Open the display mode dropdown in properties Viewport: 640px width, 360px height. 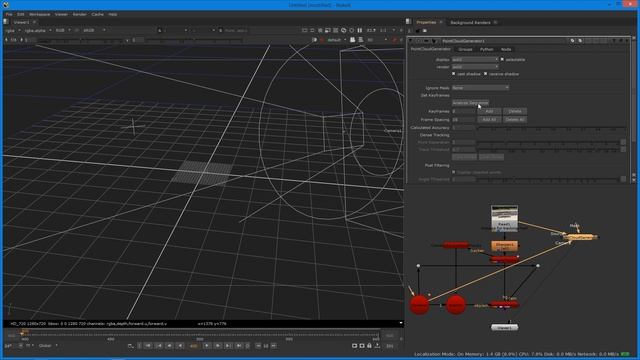[475, 60]
